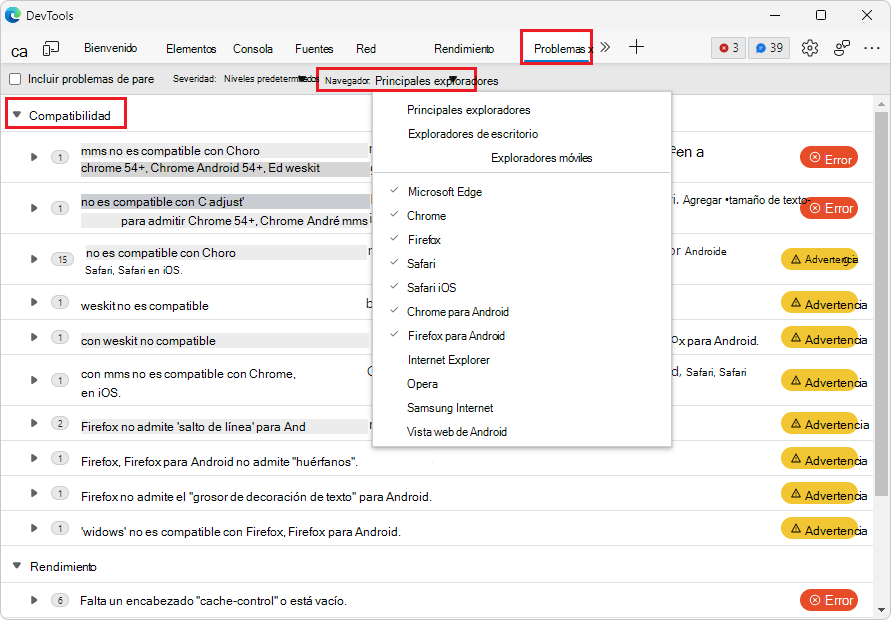891x620 pixels.
Task: Expand the 'huérfanos' Firefox issue
Action: click(34, 458)
